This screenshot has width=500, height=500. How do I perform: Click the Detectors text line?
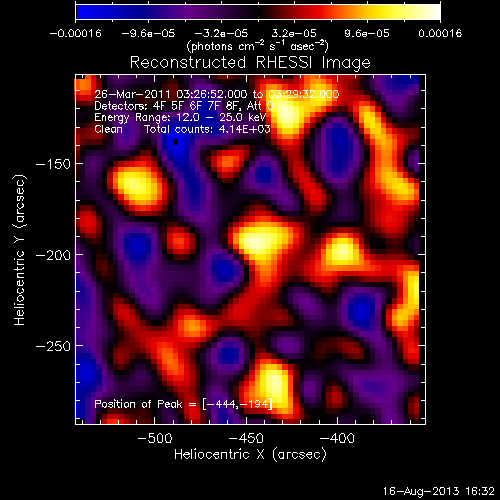tap(184, 106)
